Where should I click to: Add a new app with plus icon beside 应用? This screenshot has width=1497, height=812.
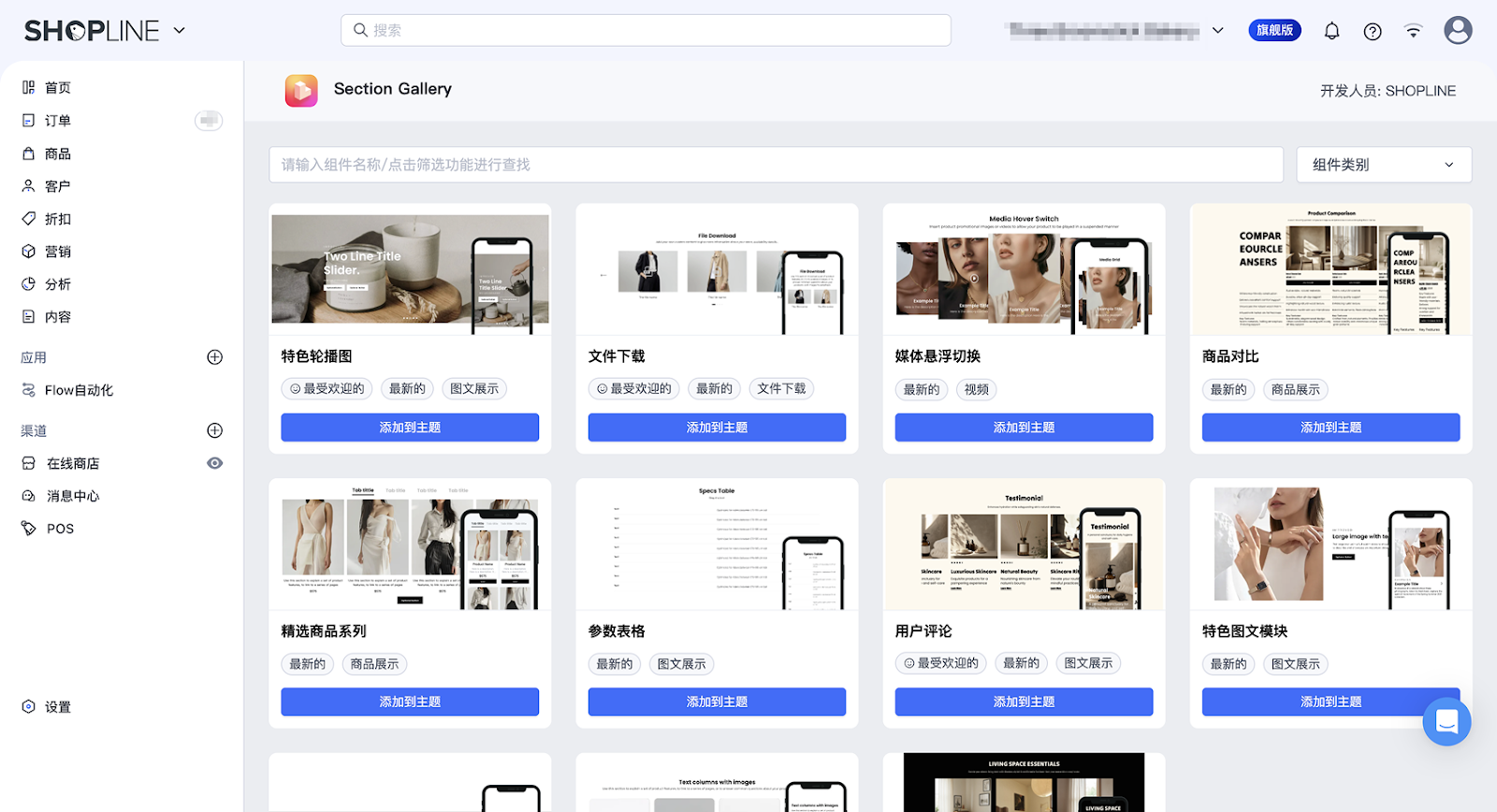214,357
